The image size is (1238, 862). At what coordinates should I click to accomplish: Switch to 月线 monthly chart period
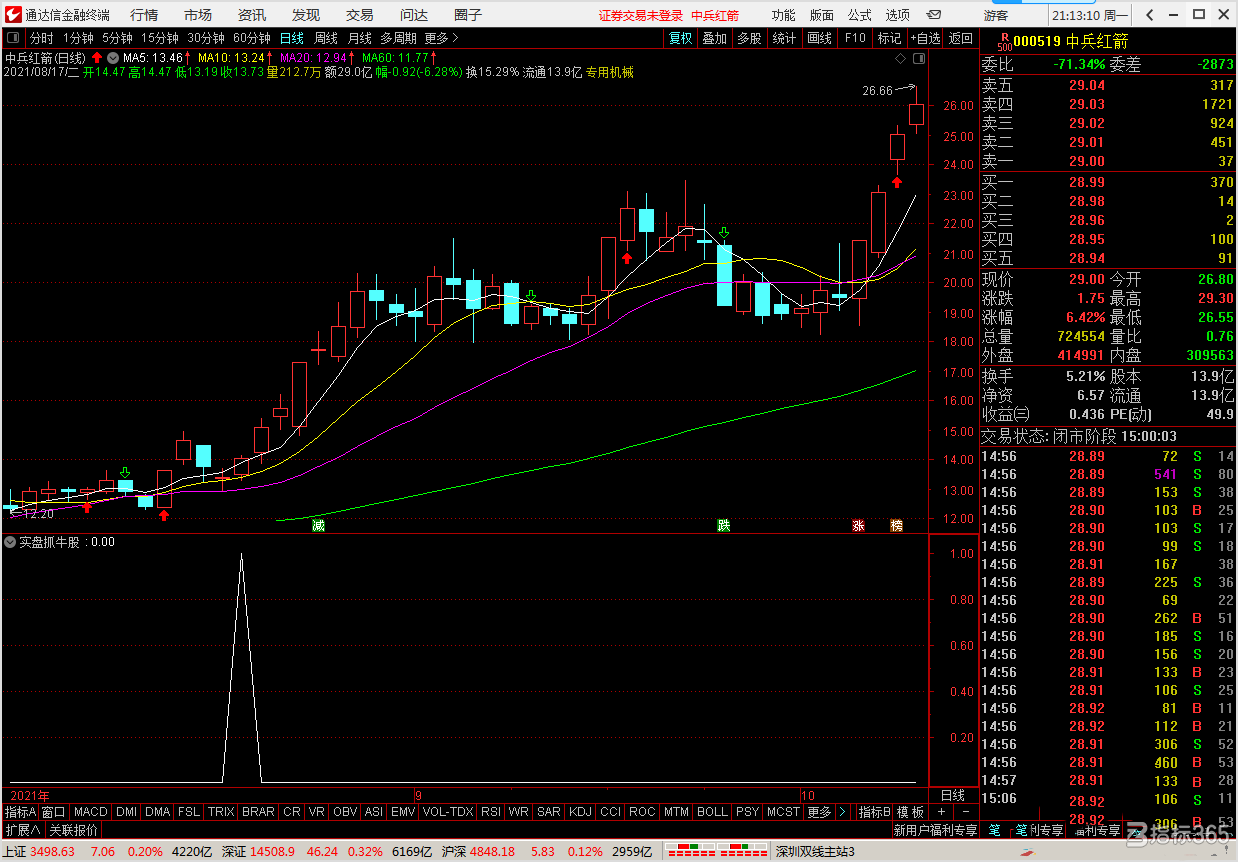[x=359, y=38]
